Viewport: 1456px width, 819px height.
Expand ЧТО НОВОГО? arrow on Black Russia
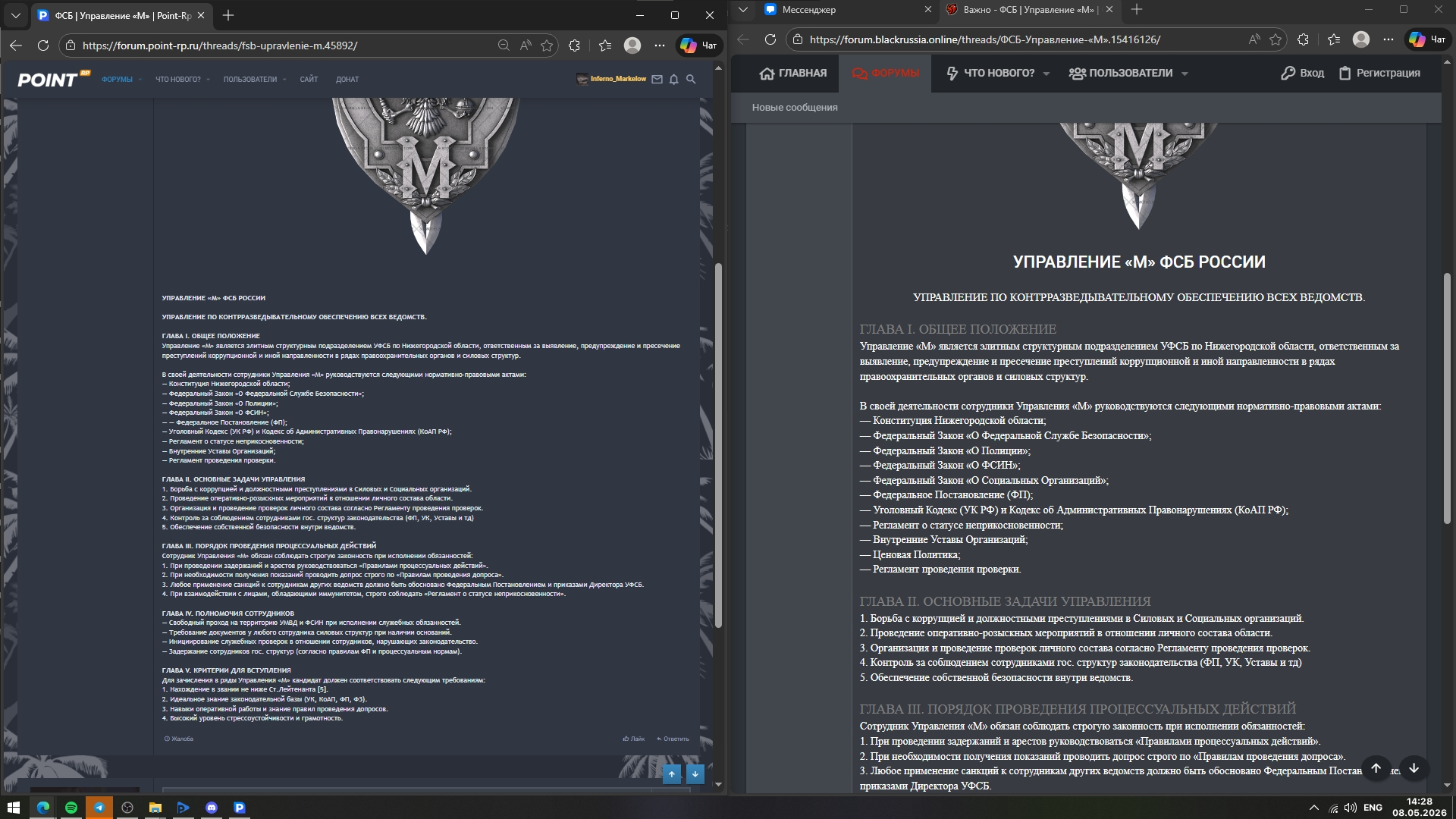(1046, 74)
